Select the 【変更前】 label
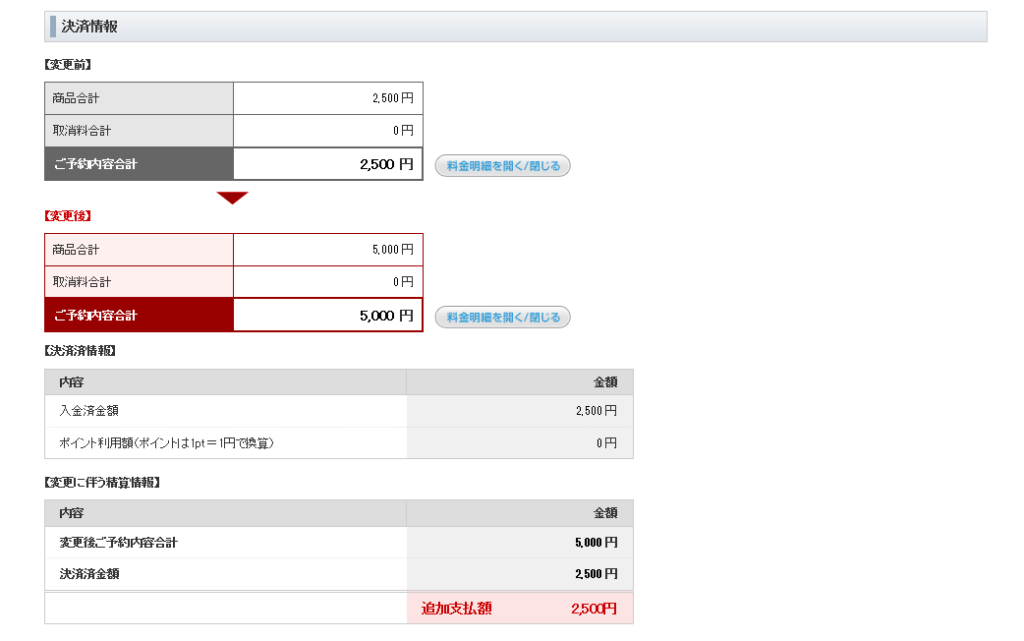The image size is (1024, 641). [x=68, y=65]
